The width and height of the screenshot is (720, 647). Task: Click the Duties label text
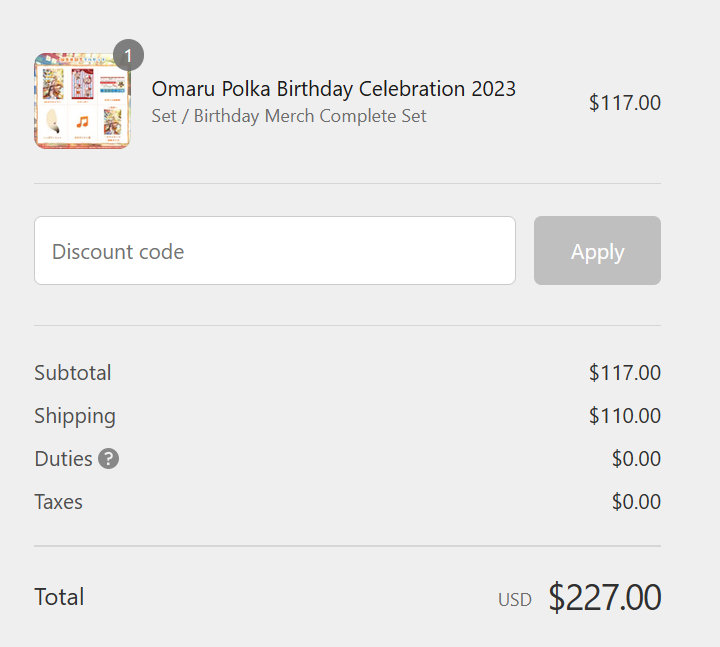tap(64, 459)
